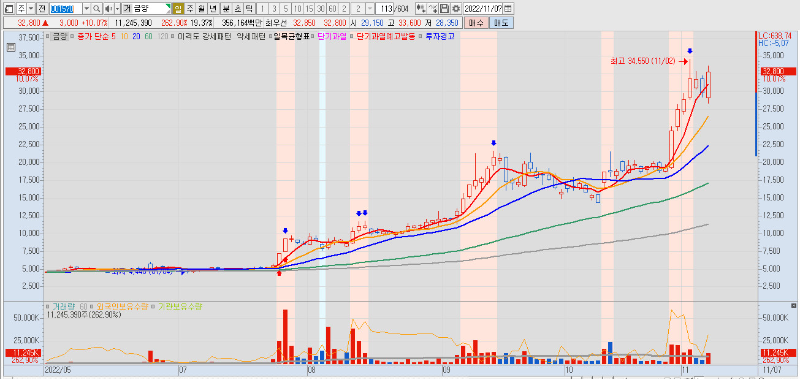Toggle the red 단기과열예고발동 legend marker

pyautogui.click(x=352, y=37)
